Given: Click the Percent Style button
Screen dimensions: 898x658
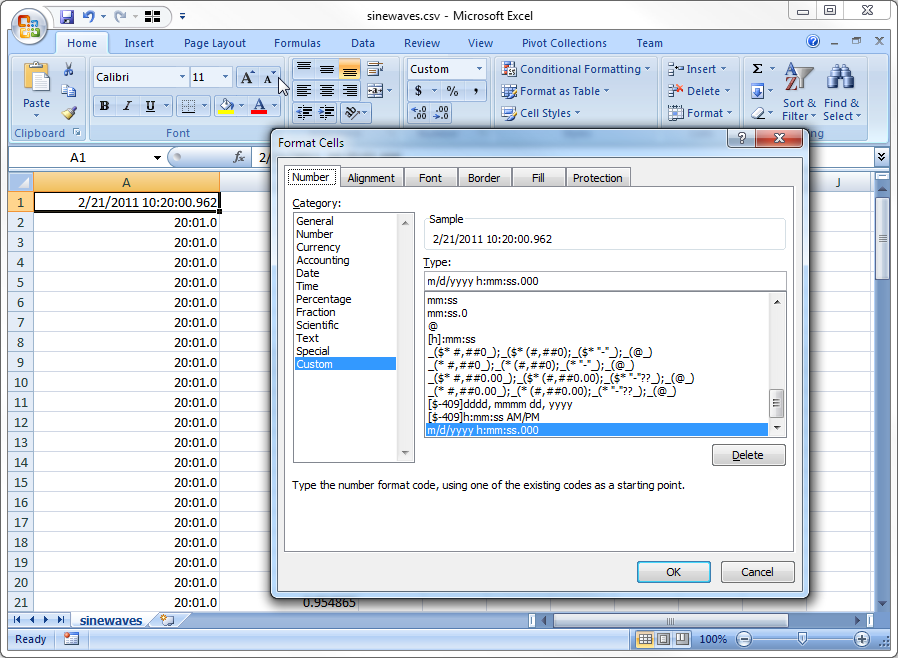Looking at the screenshot, I should point(452,91).
